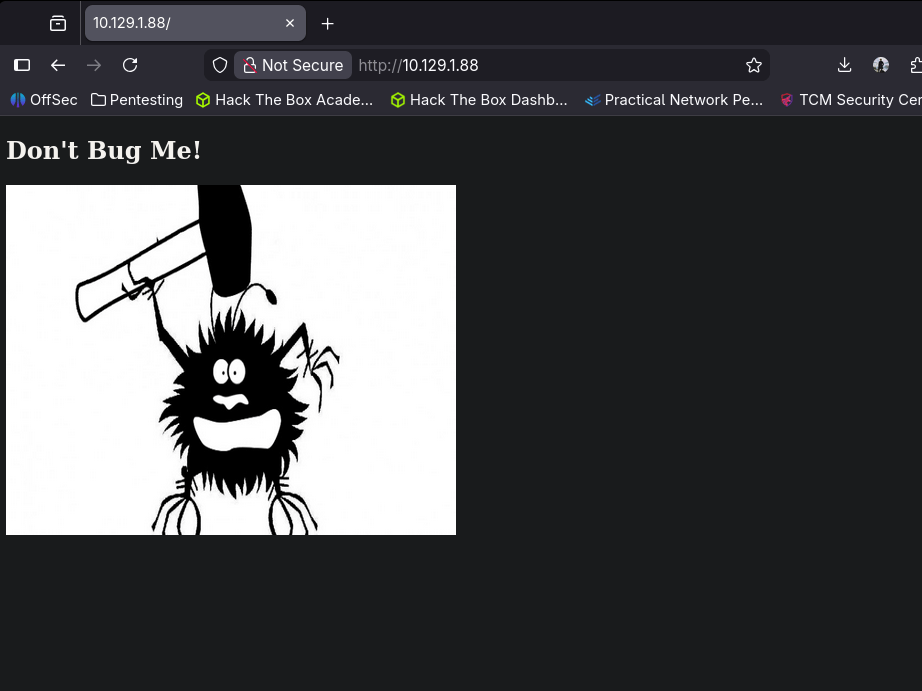Select the 10.129.1.88 tab
The height and width of the screenshot is (691, 922).
[x=180, y=23]
